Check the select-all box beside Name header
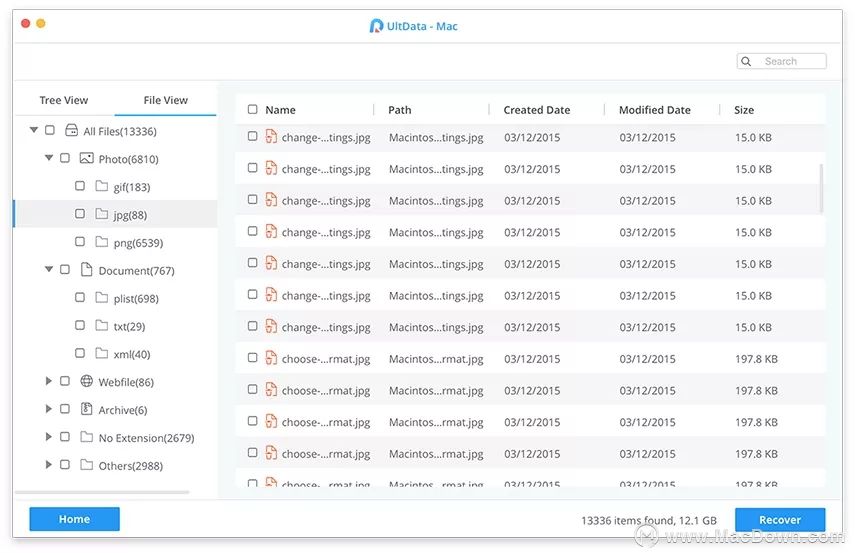855x553 pixels. click(252, 109)
